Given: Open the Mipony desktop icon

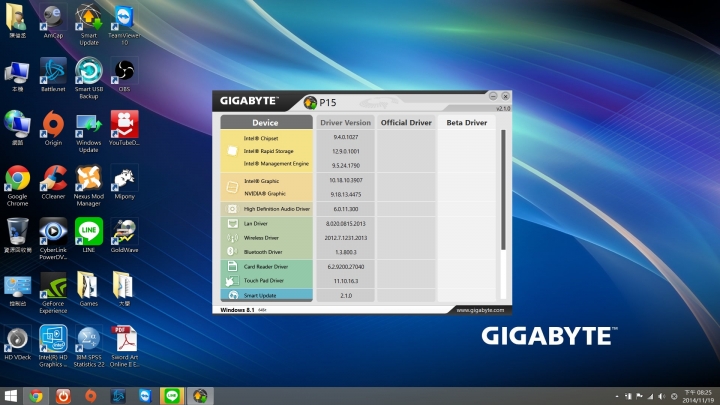Looking at the screenshot, I should (124, 182).
